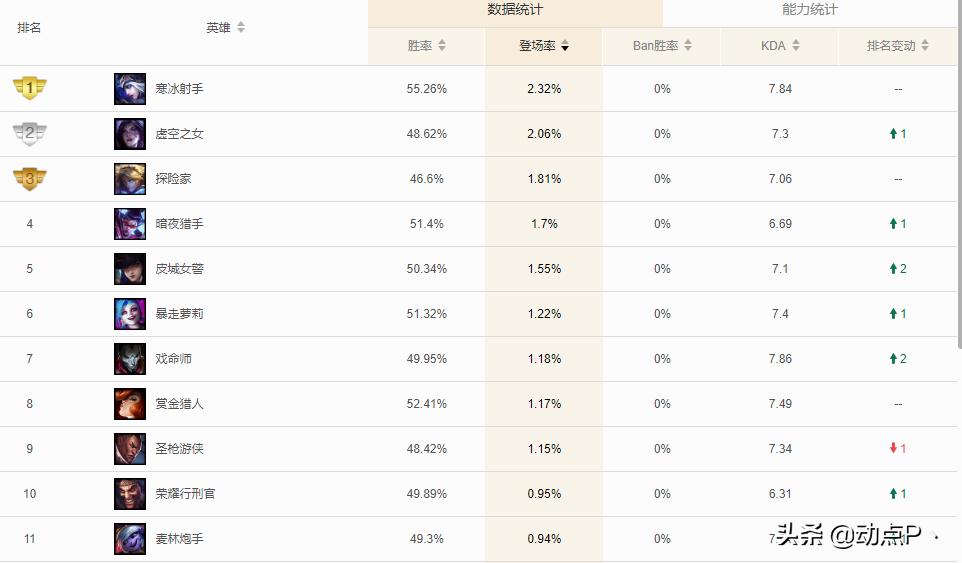Open 麦林炮手 hero name link
The image size is (962, 563).
pos(179,538)
